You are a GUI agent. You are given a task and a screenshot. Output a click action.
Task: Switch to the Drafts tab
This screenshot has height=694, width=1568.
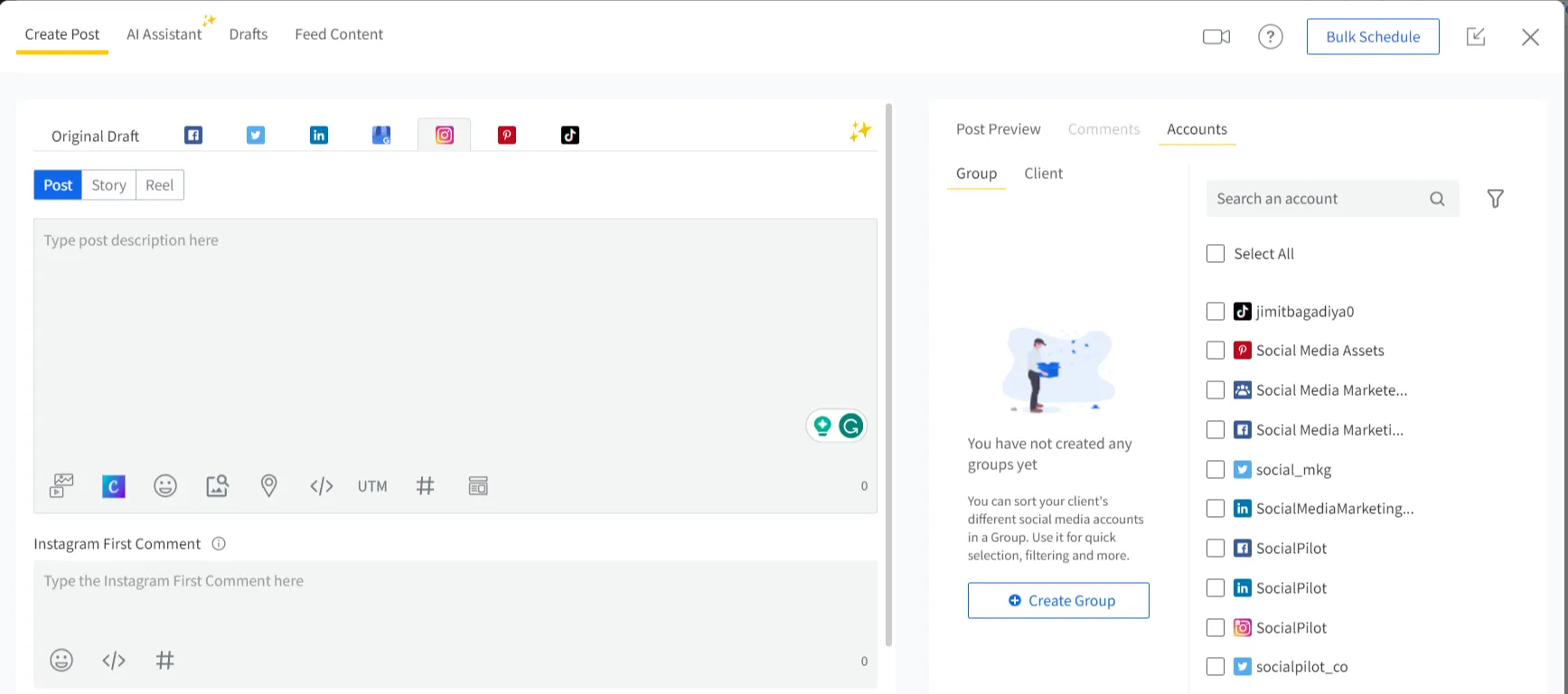249,34
